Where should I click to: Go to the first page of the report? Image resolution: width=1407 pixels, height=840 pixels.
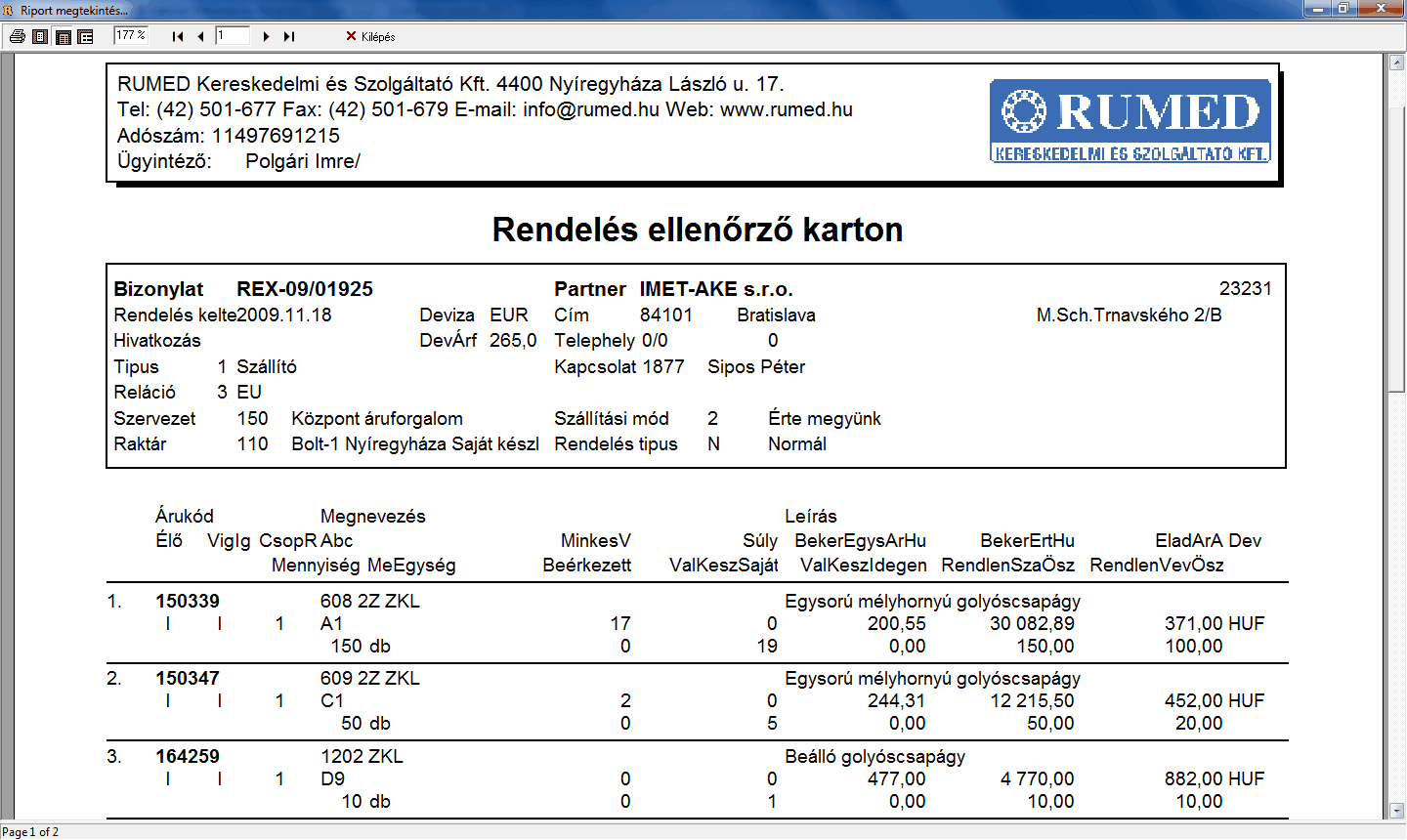click(178, 36)
